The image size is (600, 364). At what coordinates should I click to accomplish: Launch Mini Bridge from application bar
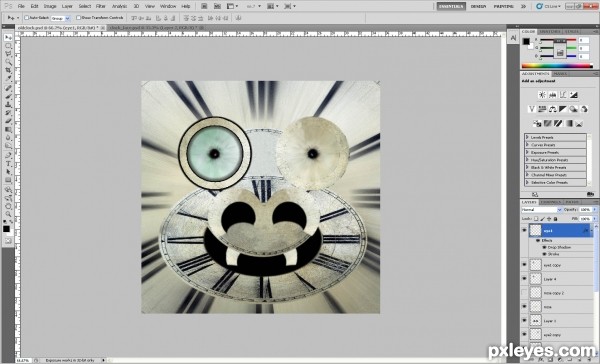pyautogui.click(x=217, y=6)
